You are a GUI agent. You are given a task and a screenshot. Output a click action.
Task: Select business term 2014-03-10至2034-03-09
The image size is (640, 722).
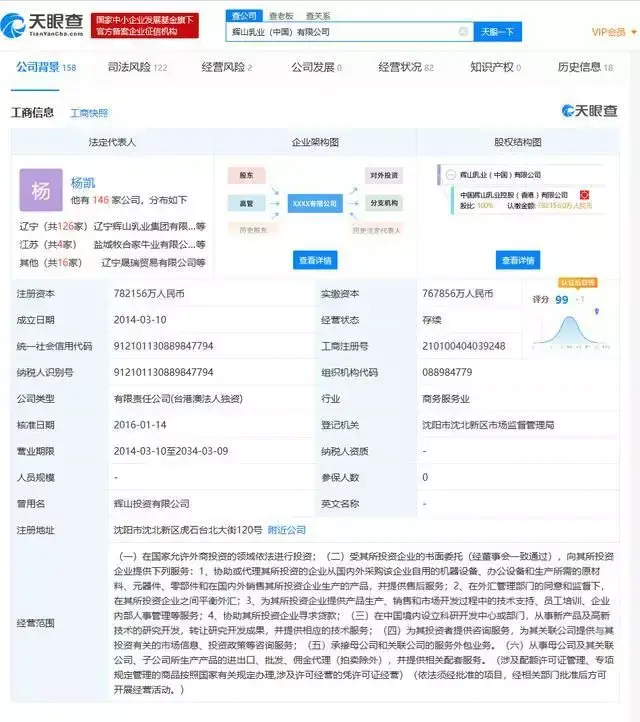[x=171, y=451]
